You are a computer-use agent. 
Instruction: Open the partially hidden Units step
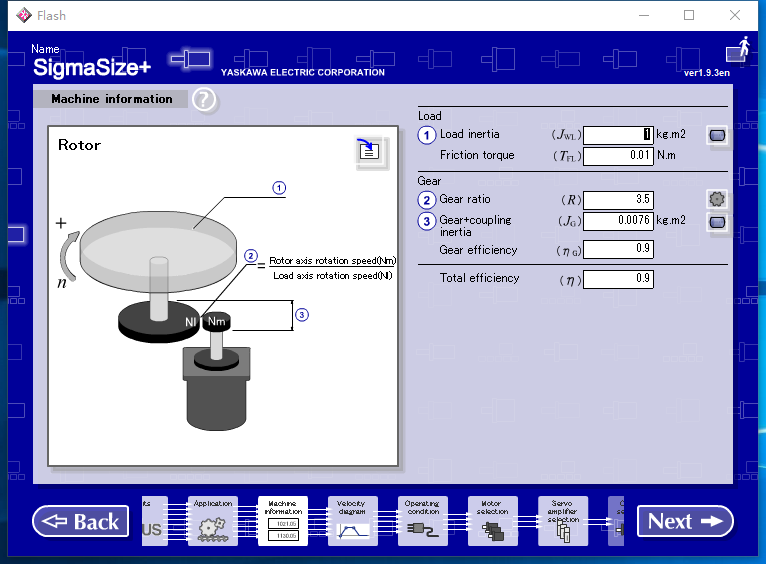[x=154, y=521]
